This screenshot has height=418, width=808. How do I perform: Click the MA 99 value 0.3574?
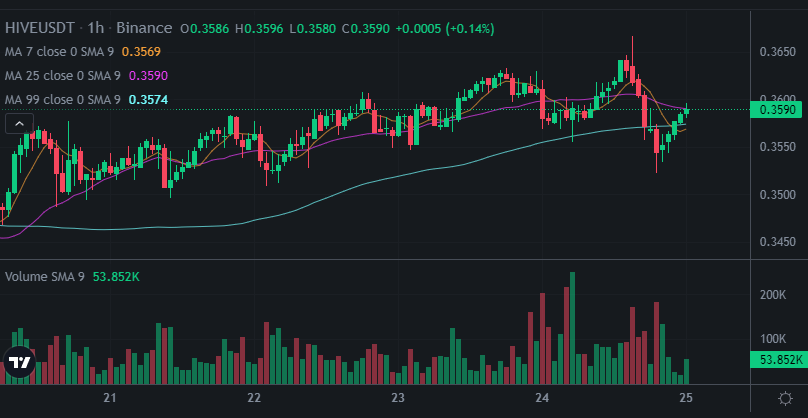point(148,99)
